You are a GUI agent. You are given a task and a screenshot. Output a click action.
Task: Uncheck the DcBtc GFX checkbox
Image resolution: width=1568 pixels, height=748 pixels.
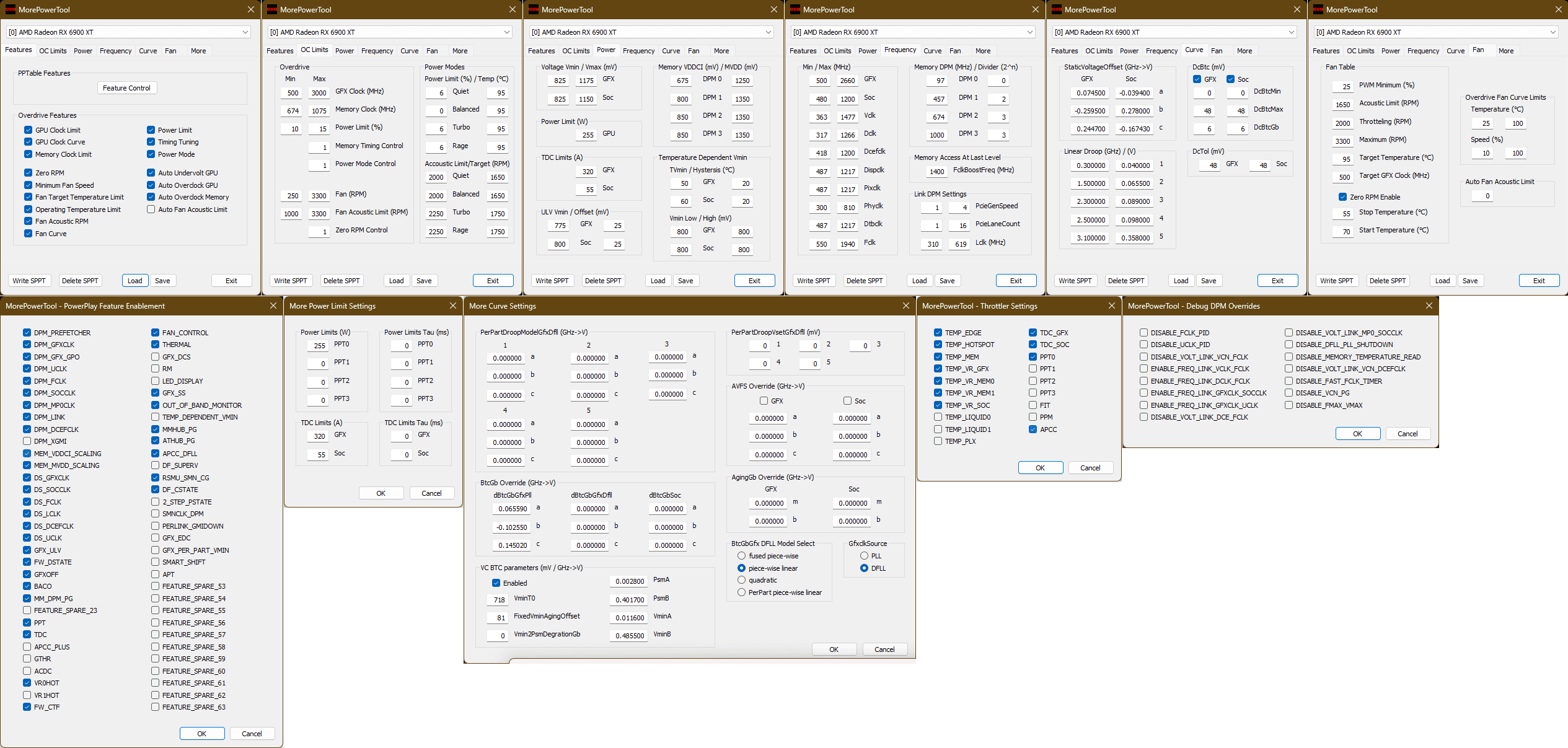click(1197, 79)
